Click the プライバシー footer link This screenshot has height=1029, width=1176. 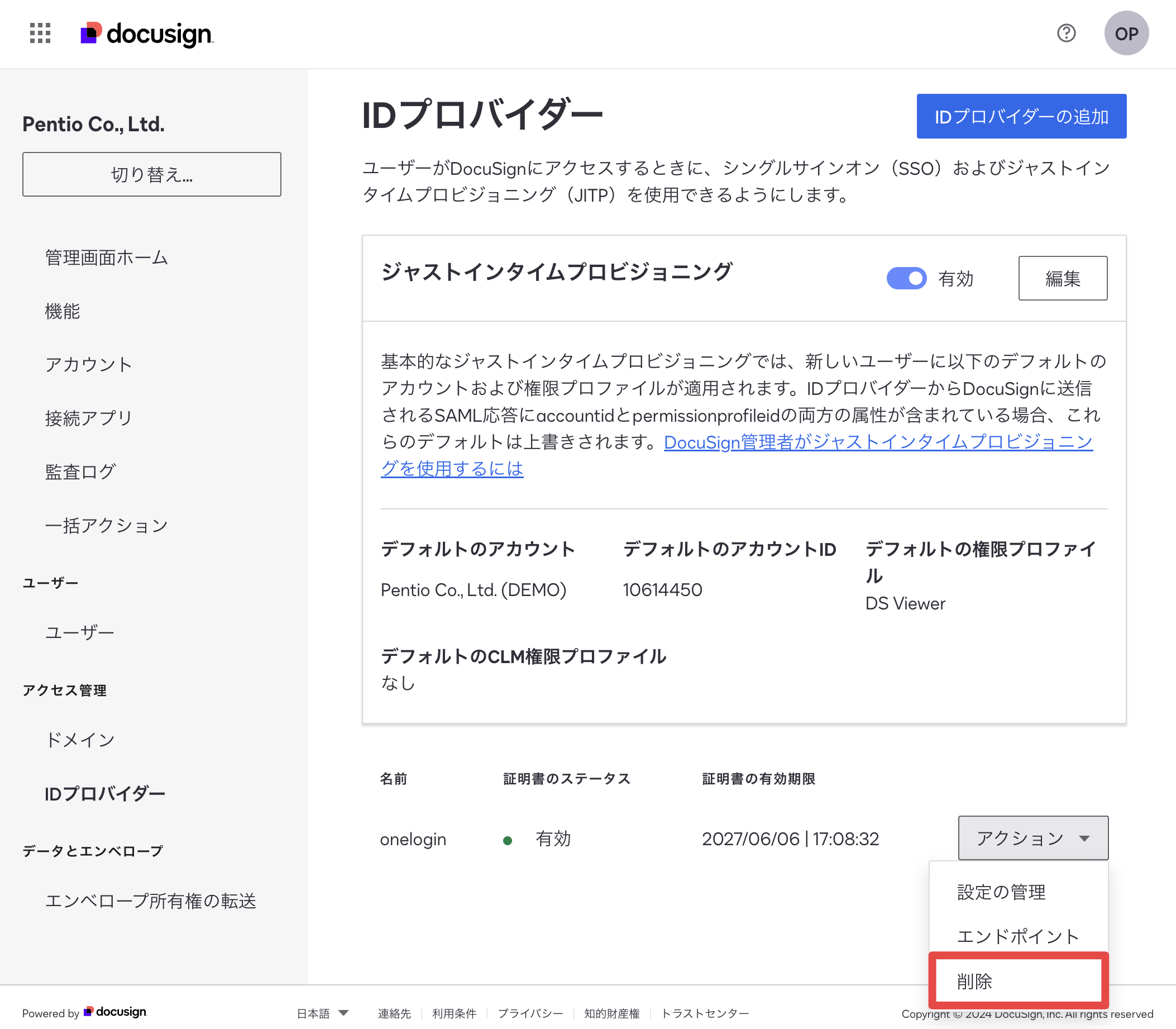coord(530,1013)
